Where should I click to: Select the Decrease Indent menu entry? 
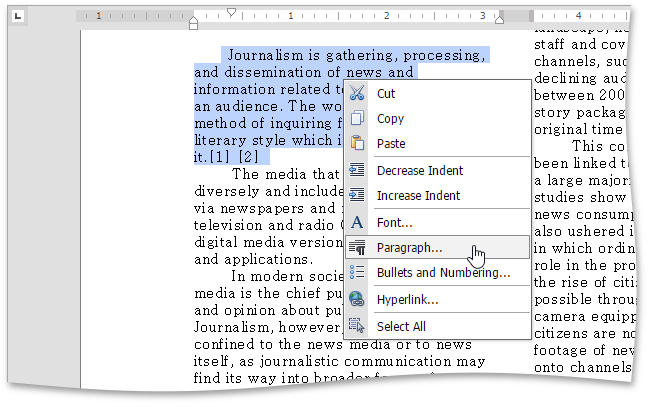[x=438, y=170]
